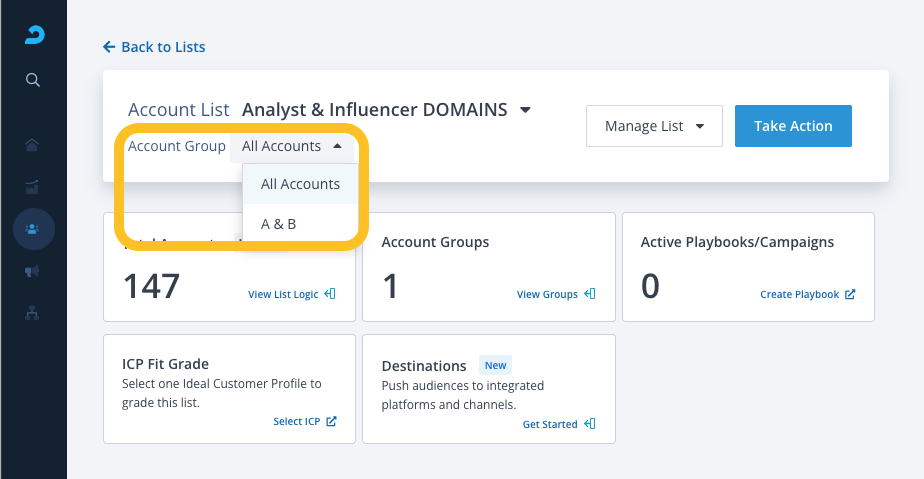Click external-link icon beside Create Playbook
Screen dimensions: 924x479
[850, 294]
